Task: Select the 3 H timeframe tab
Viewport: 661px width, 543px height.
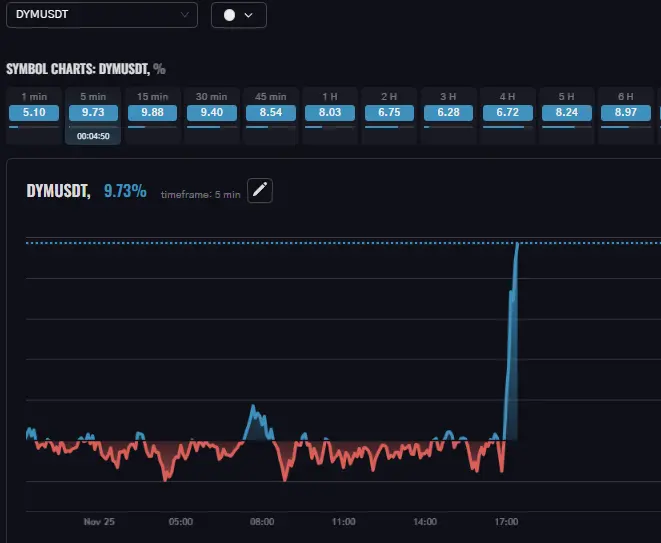Action: point(448,115)
